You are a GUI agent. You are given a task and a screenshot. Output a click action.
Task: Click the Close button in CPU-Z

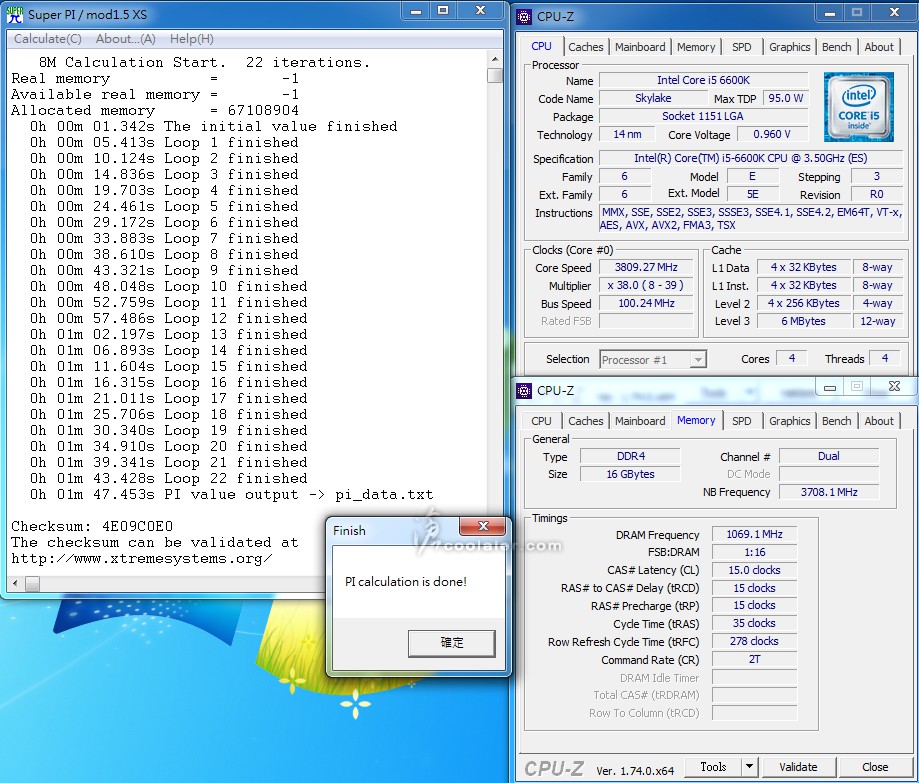875,767
